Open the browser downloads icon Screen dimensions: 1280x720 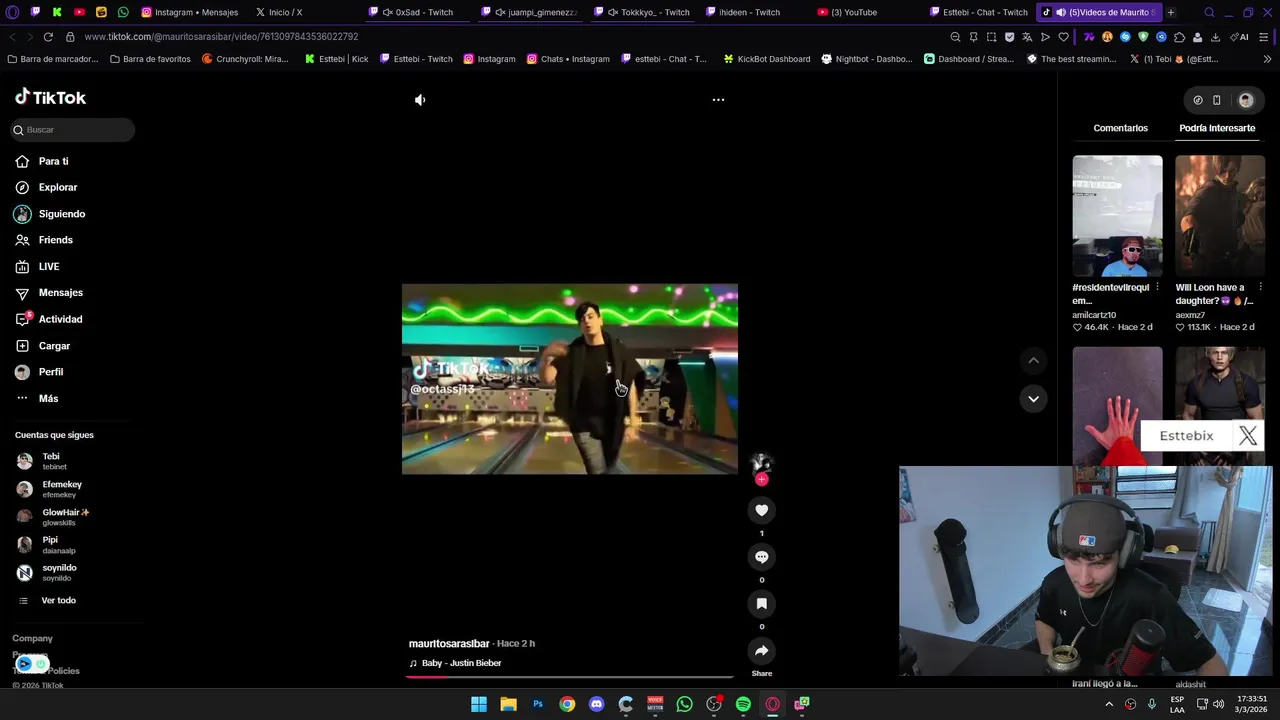coord(1215,37)
